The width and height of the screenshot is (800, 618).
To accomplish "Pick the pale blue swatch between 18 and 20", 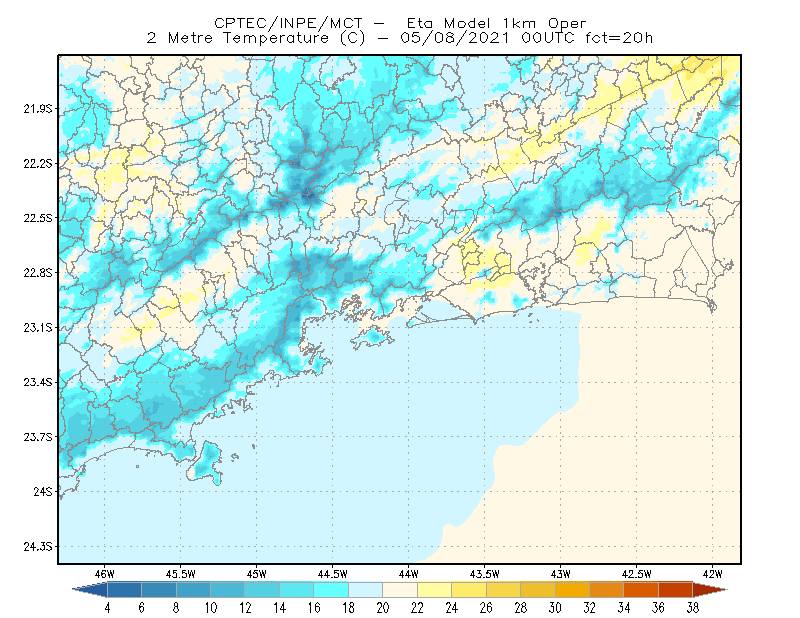I will click(365, 590).
